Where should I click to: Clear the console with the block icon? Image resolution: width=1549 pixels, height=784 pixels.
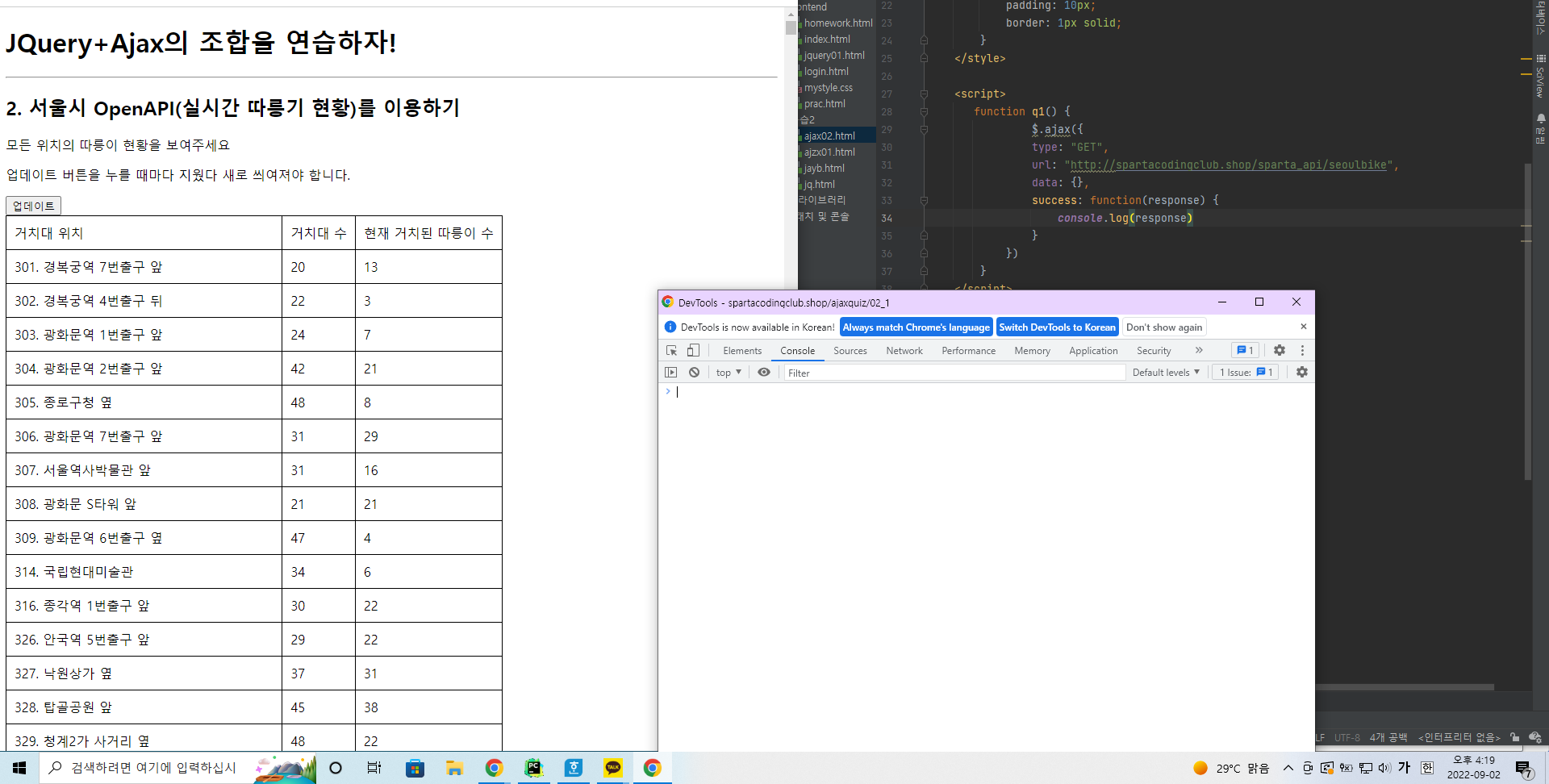tap(694, 372)
